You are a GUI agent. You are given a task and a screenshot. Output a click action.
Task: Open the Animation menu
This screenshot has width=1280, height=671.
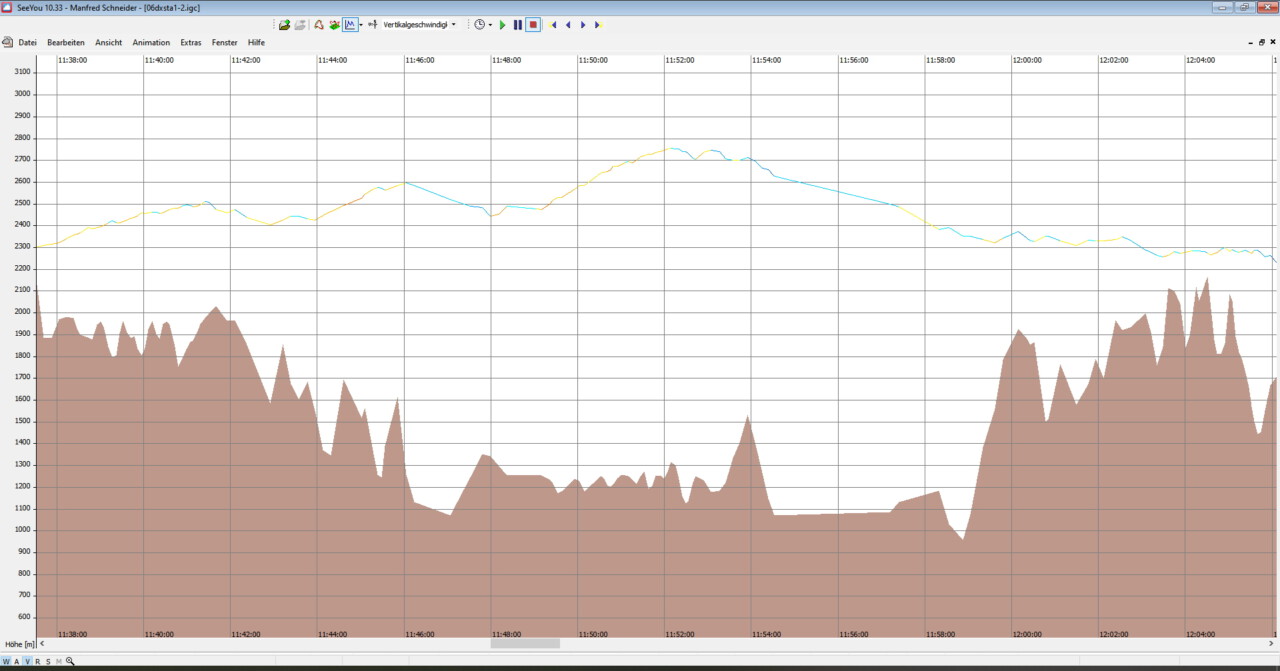(x=151, y=43)
